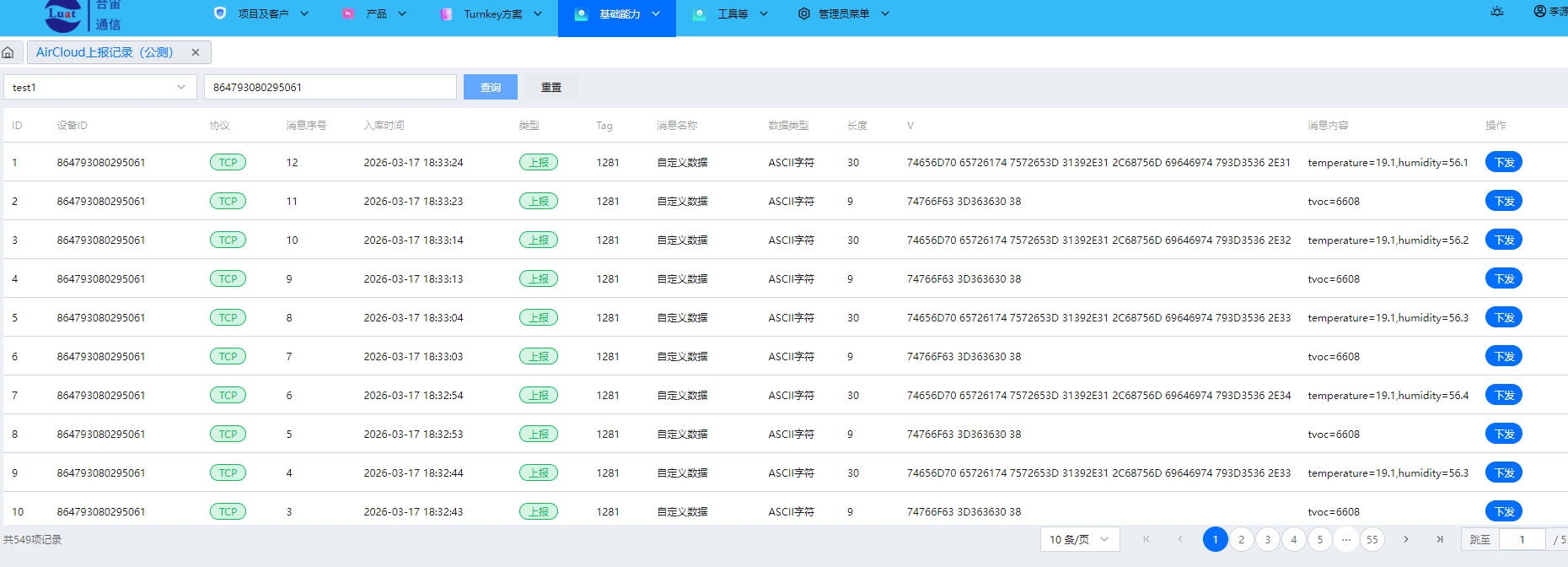Click cell 2026-03-17 18:33:24
Screen dimensions: 1568x567
tap(414, 162)
